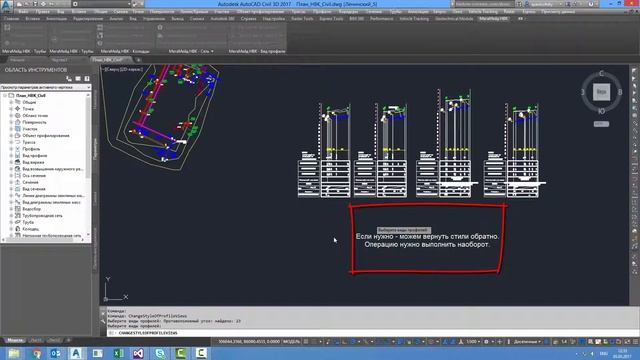Open Excel from the taskbar
This screenshot has width=640, height=360.
[x=118, y=353]
